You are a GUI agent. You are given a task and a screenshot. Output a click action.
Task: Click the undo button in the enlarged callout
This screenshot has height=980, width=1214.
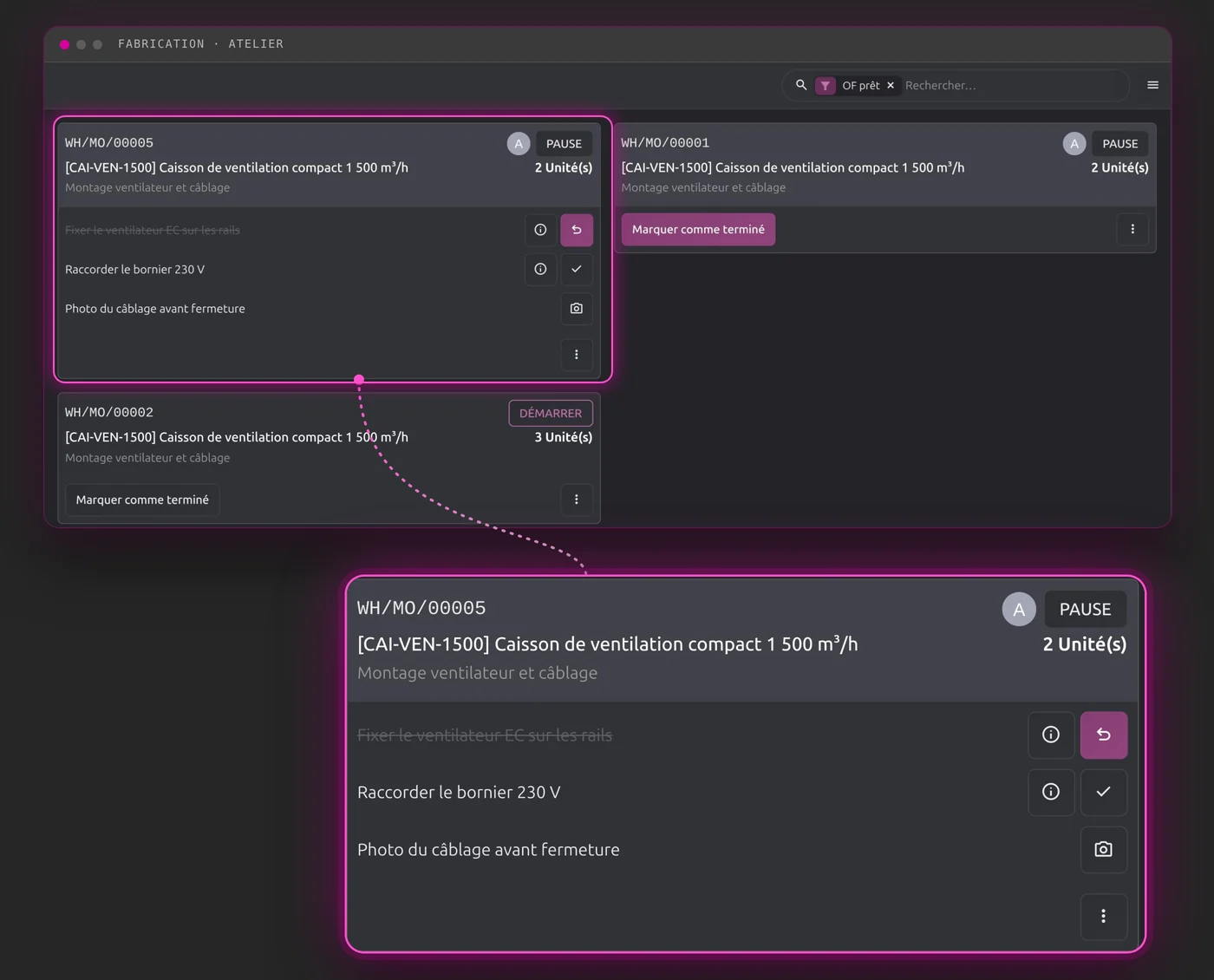pos(1104,735)
